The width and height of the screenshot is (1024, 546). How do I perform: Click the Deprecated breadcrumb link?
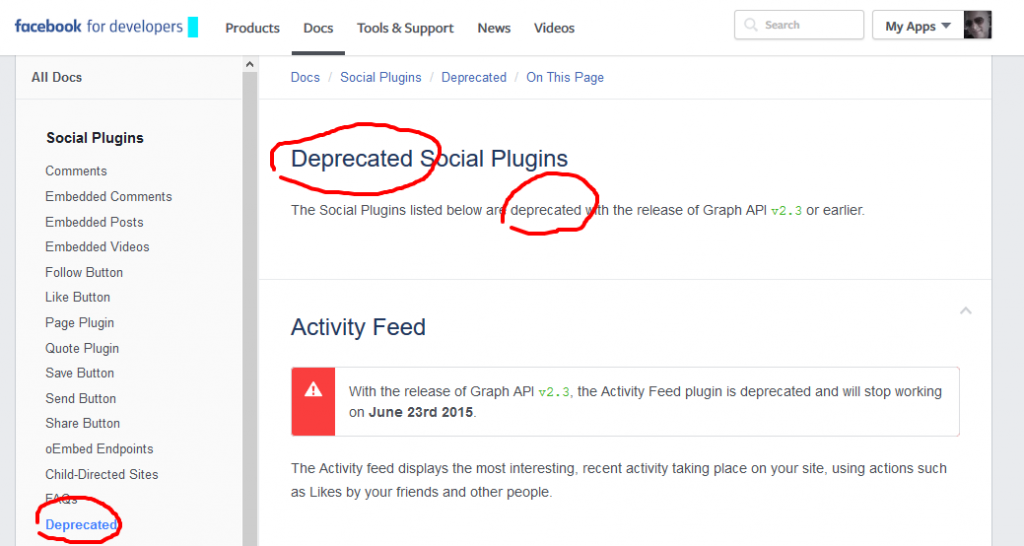[473, 77]
